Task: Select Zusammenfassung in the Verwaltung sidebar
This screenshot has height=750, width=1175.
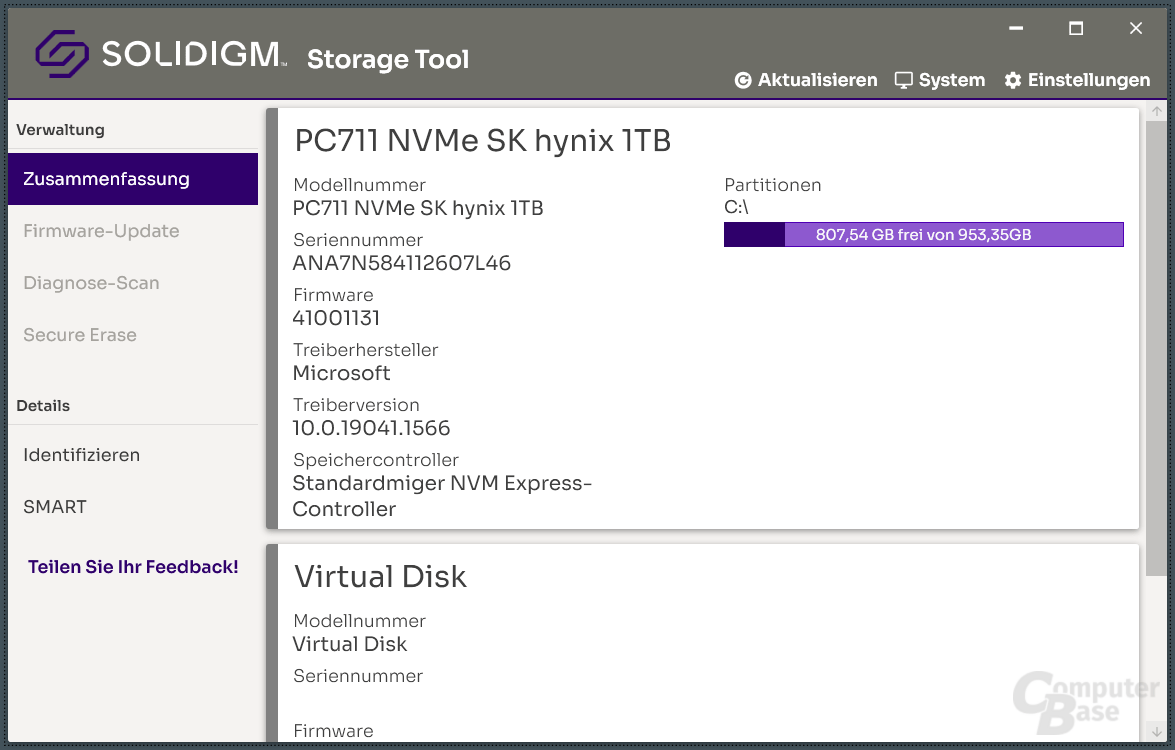Action: click(106, 178)
